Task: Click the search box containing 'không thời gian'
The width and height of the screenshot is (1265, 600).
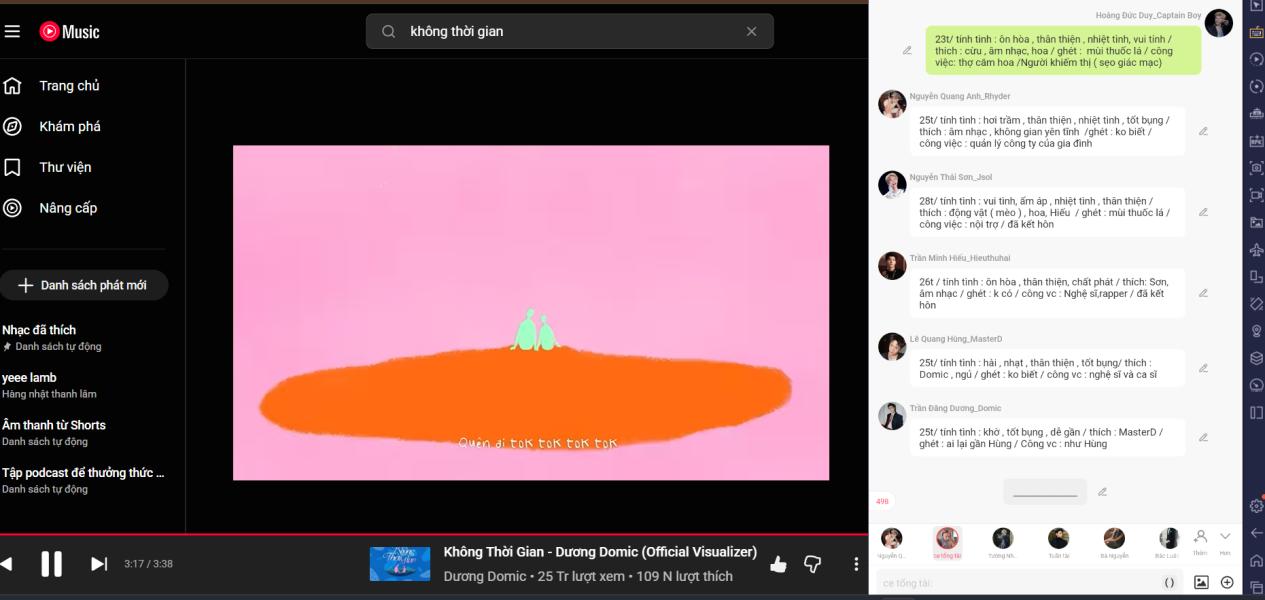Action: (x=569, y=31)
